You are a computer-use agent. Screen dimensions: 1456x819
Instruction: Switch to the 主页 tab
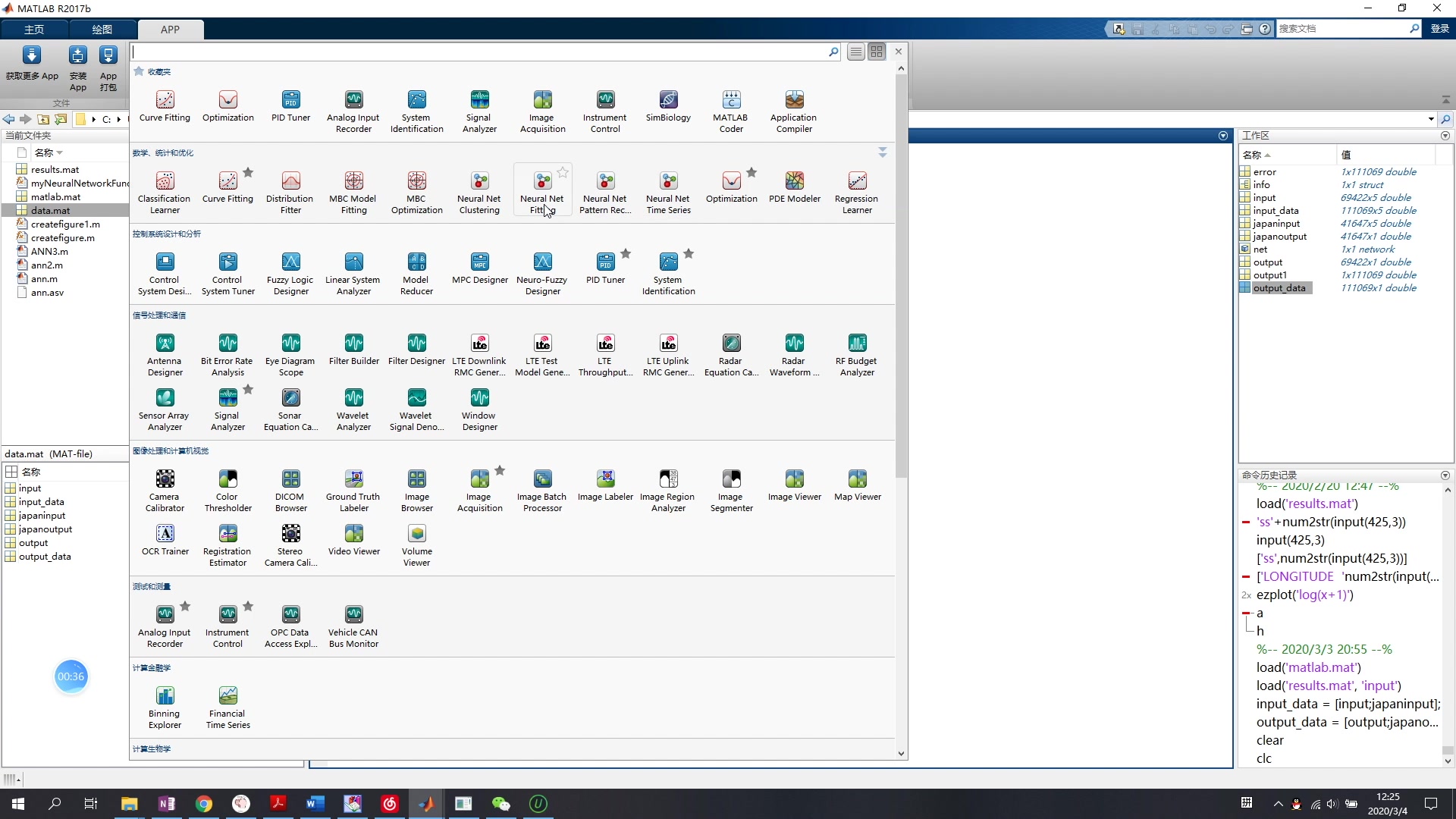click(x=34, y=29)
